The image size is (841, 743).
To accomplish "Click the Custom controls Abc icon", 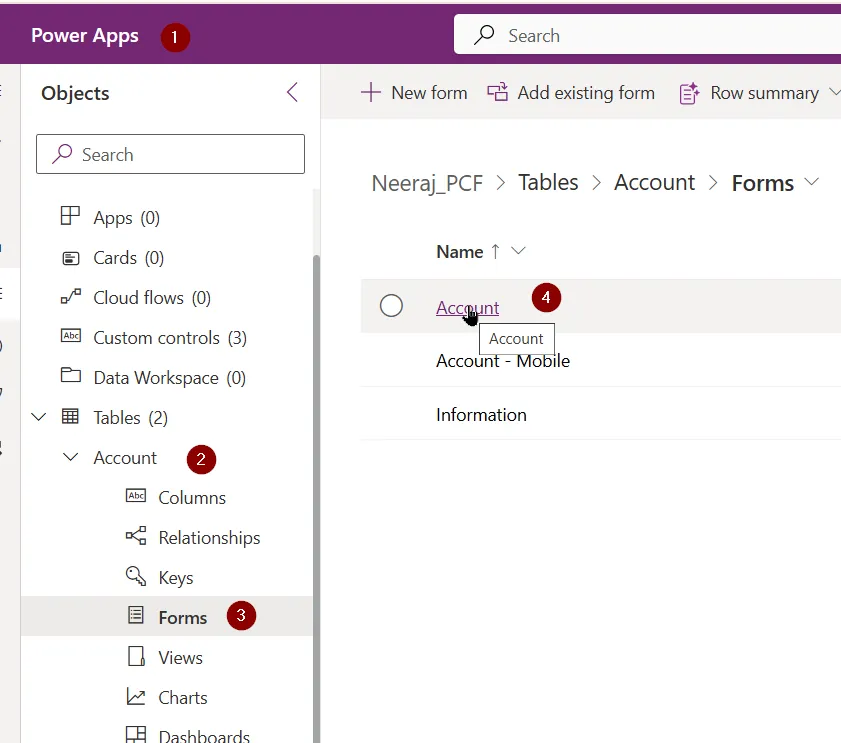I will 71,336.
